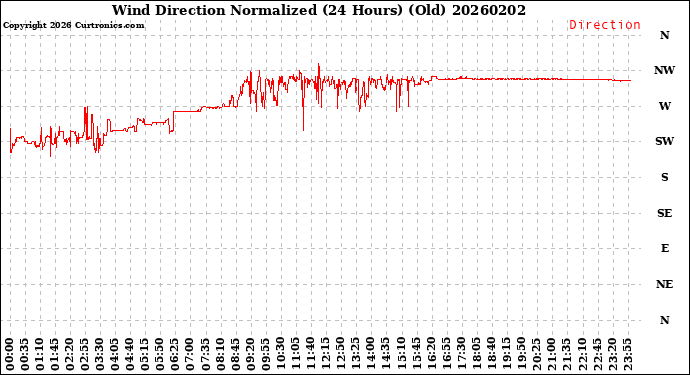Click the '17:30' time axis label

pos(461,355)
